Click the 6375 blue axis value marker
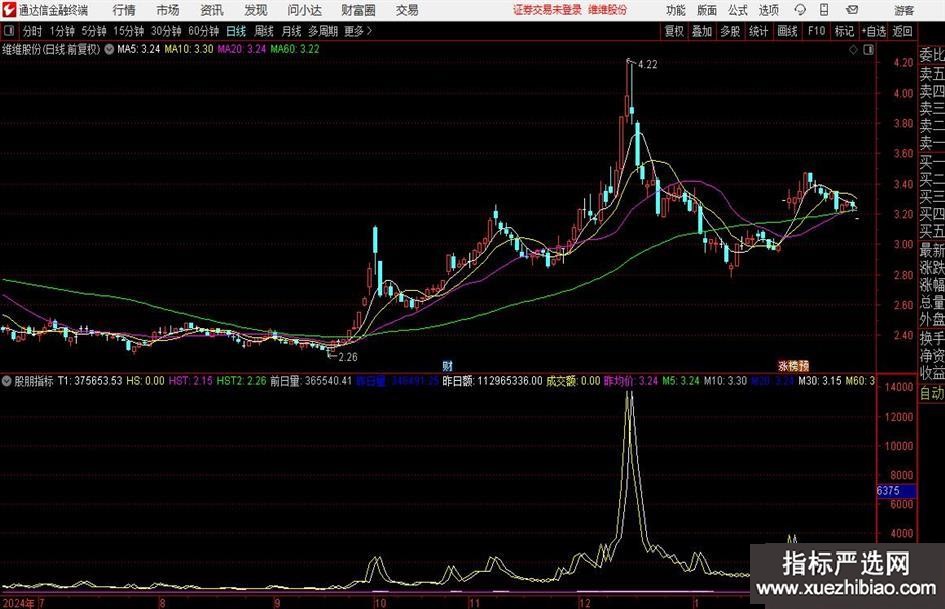This screenshot has height=609, width=945. [x=896, y=491]
